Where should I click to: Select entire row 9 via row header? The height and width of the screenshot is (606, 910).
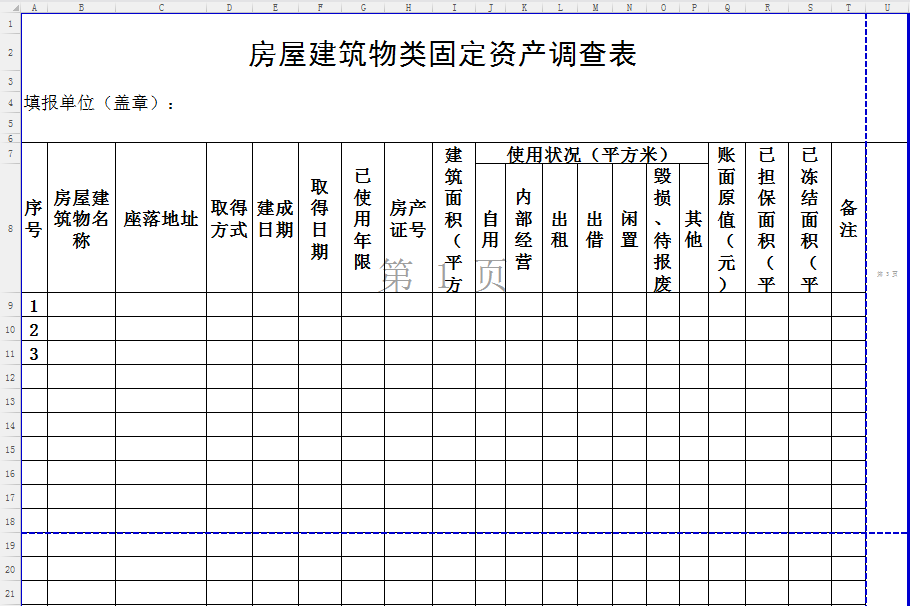pyautogui.click(x=10, y=305)
